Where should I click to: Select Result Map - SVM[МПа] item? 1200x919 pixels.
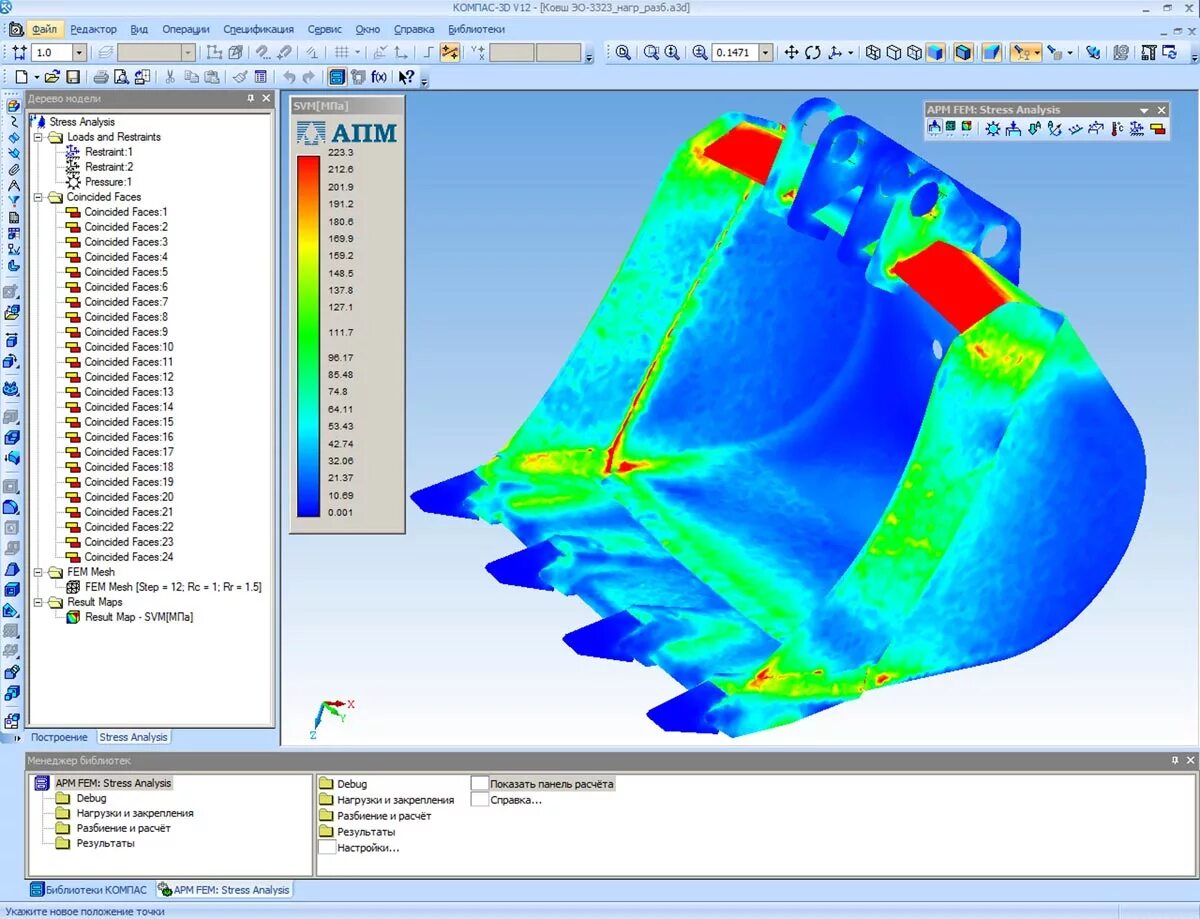[139, 617]
